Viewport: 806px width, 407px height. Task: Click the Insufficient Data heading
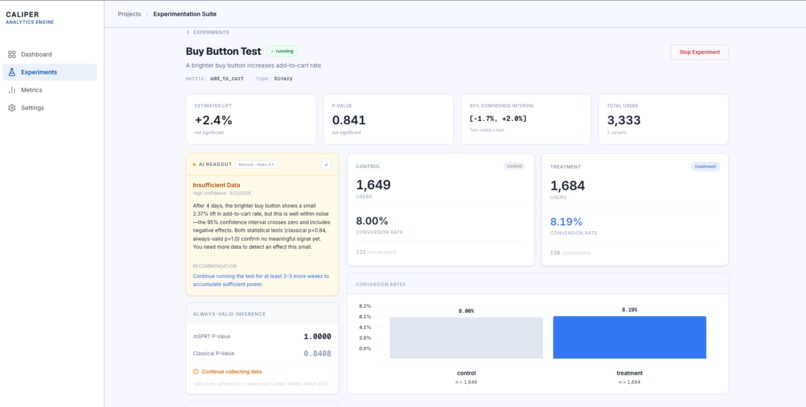[216, 185]
